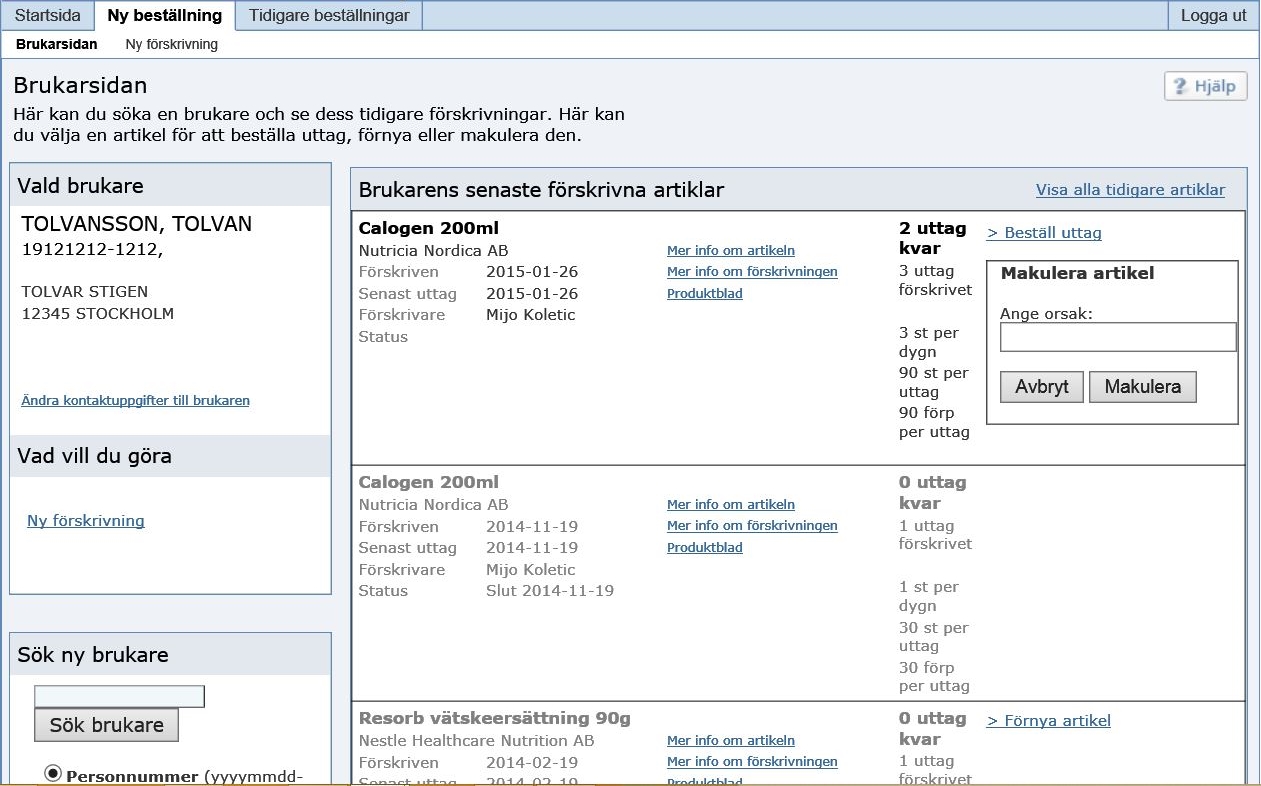The height and width of the screenshot is (786, 1261).
Task: Click the Makulera button
Action: (x=1143, y=387)
